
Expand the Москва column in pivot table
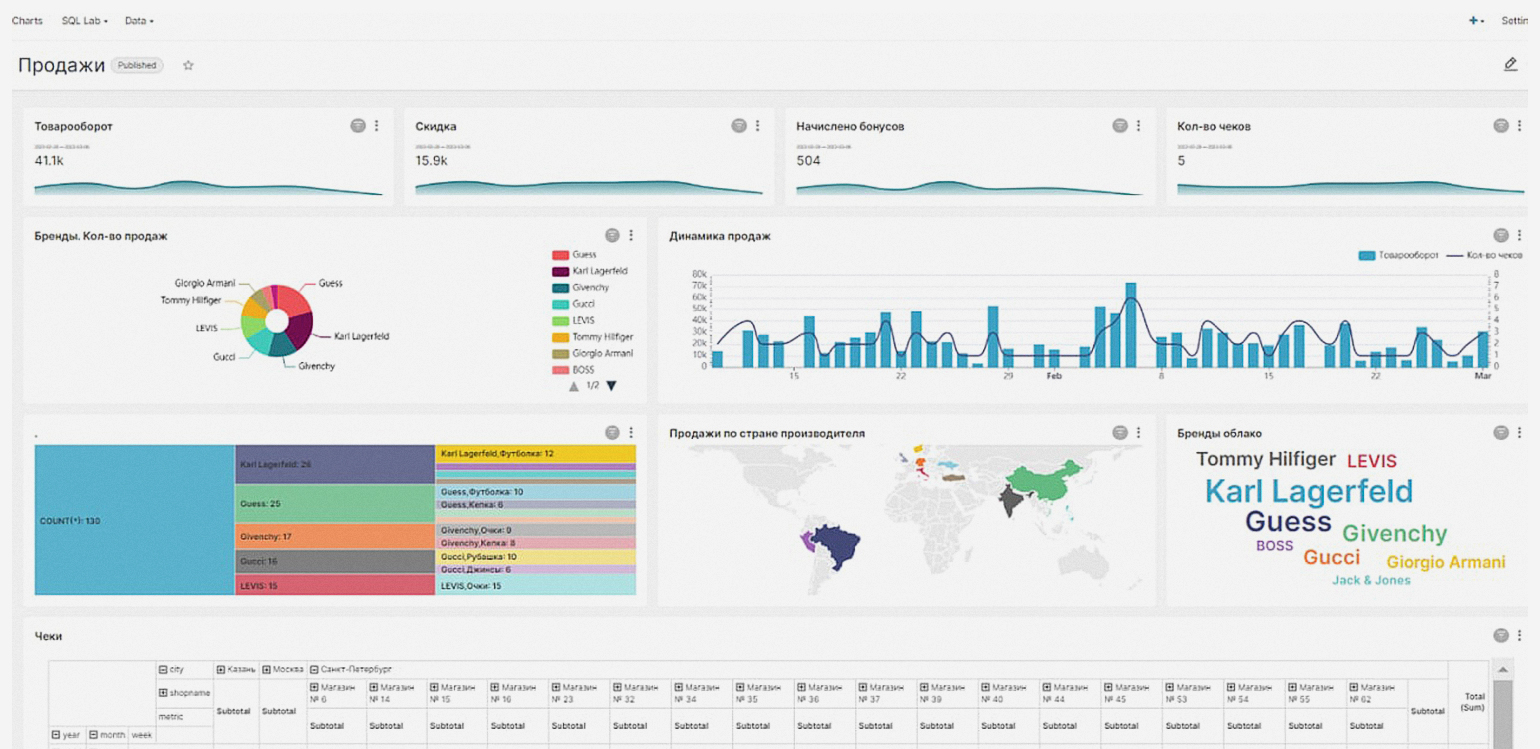pos(266,669)
